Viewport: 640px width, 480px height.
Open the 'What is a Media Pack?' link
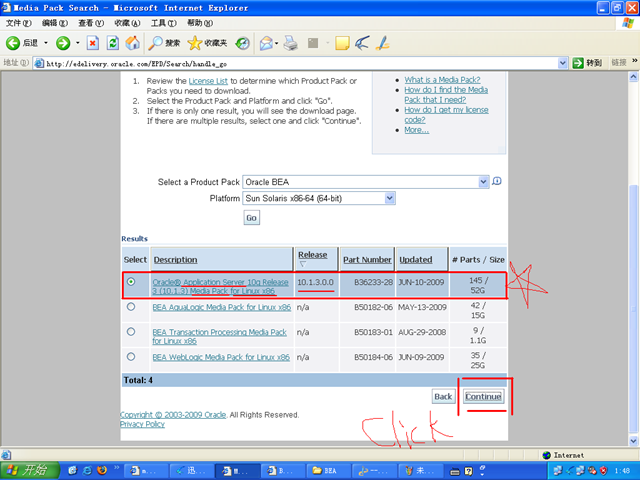442,79
